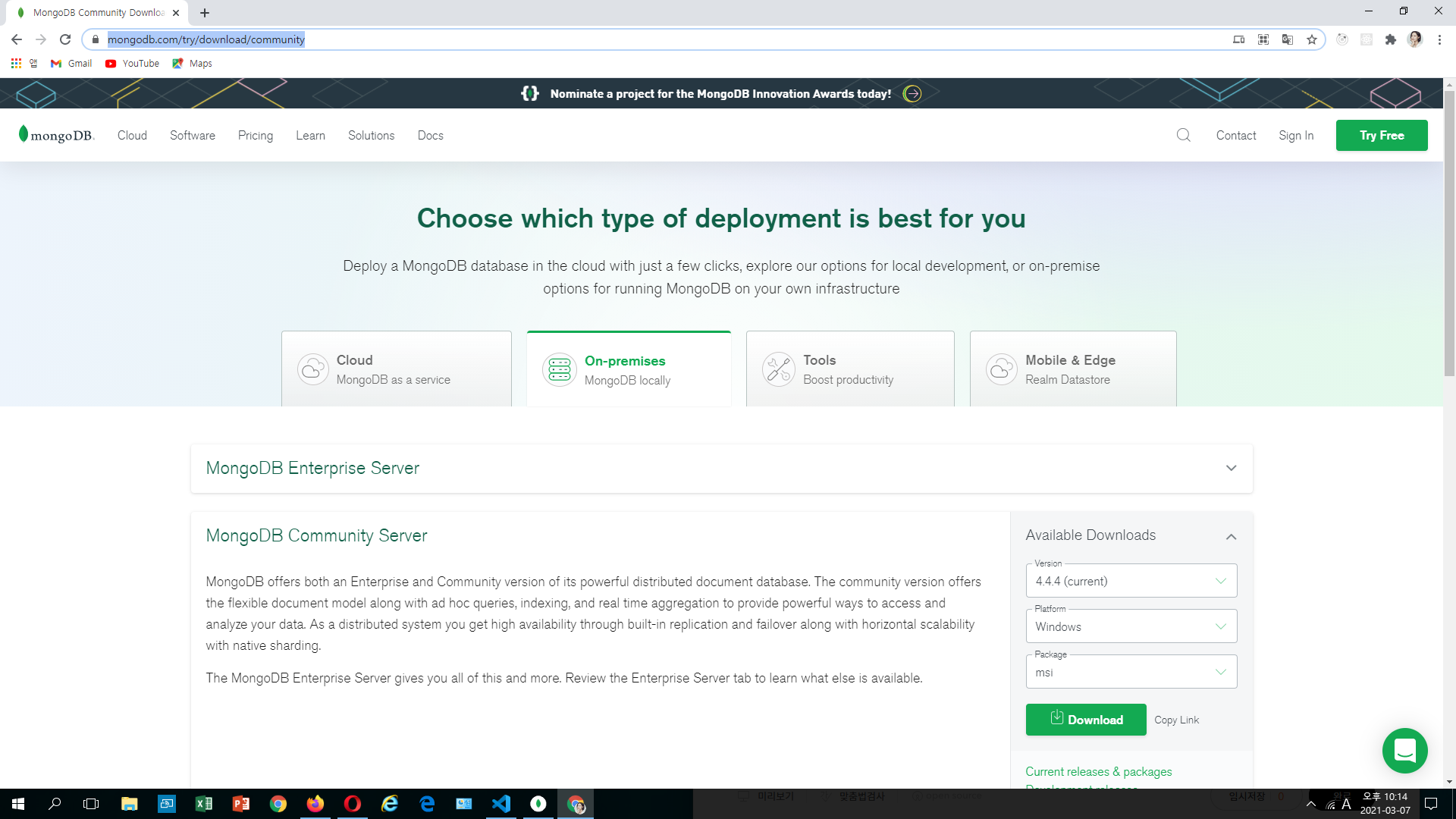The width and height of the screenshot is (1456, 819).
Task: Close the MongoDB Community Download tab
Action: (x=176, y=13)
